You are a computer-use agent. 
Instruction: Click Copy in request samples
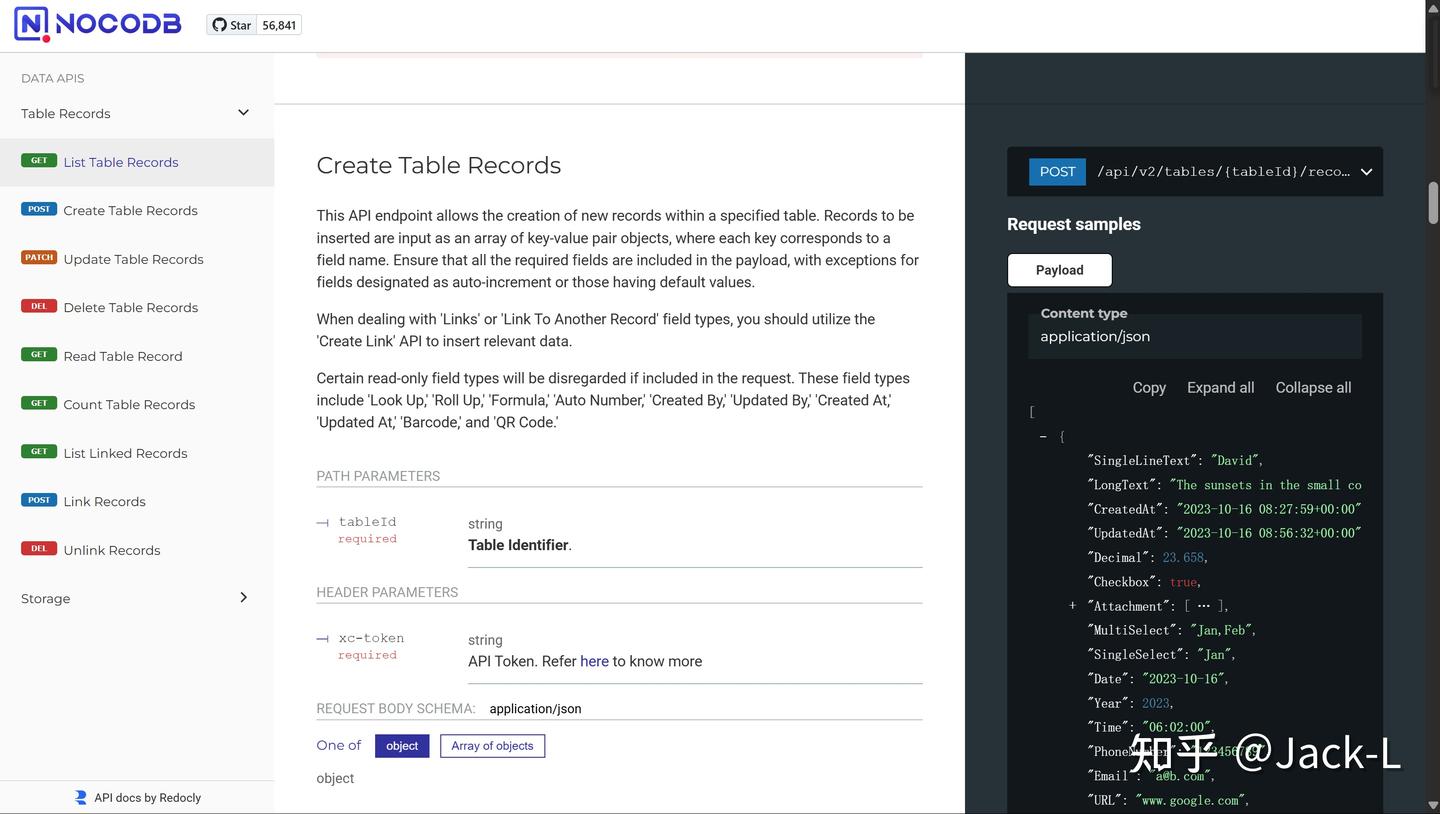[1149, 388]
